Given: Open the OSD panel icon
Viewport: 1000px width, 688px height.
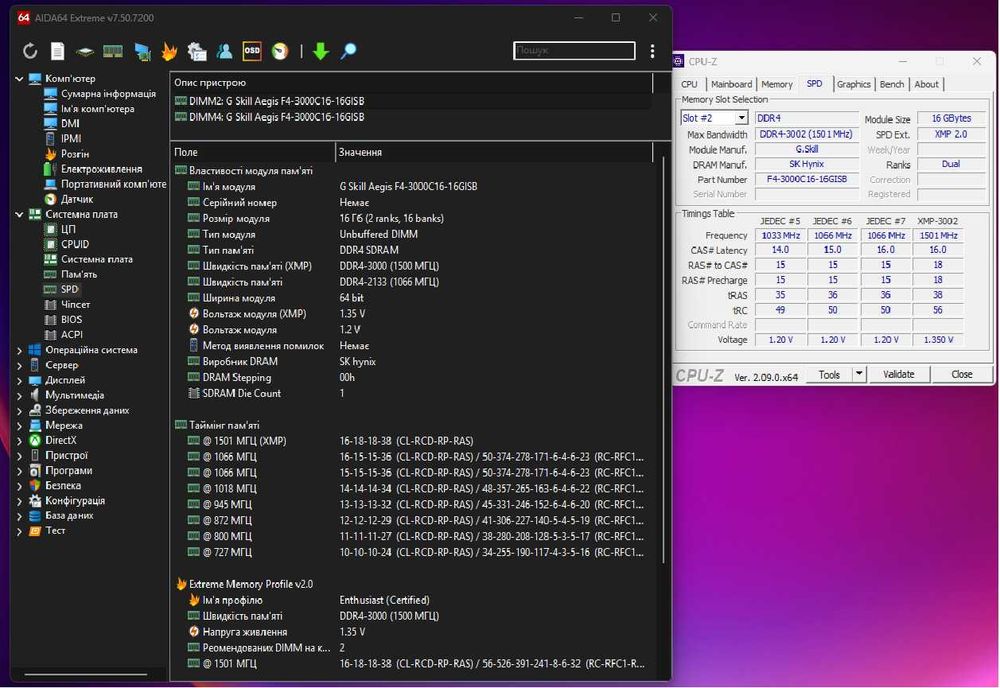Looking at the screenshot, I should click(x=252, y=51).
